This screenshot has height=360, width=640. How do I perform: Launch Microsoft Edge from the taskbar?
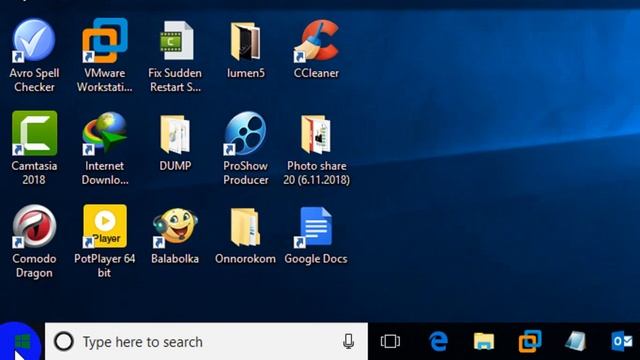click(x=438, y=341)
